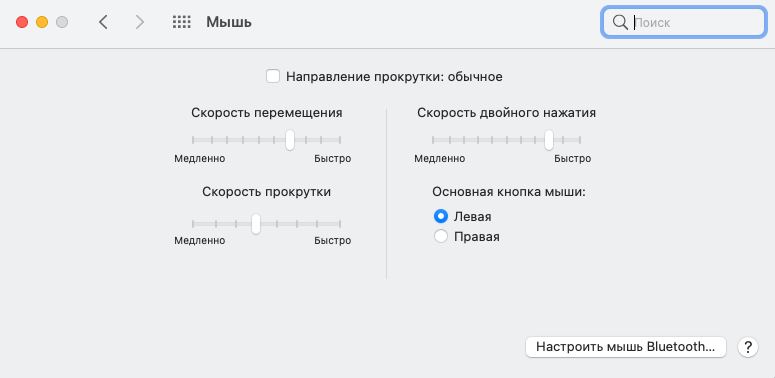The height and width of the screenshot is (378, 775).
Task: Click the Скорость перемещения slider thumb
Action: point(290,140)
